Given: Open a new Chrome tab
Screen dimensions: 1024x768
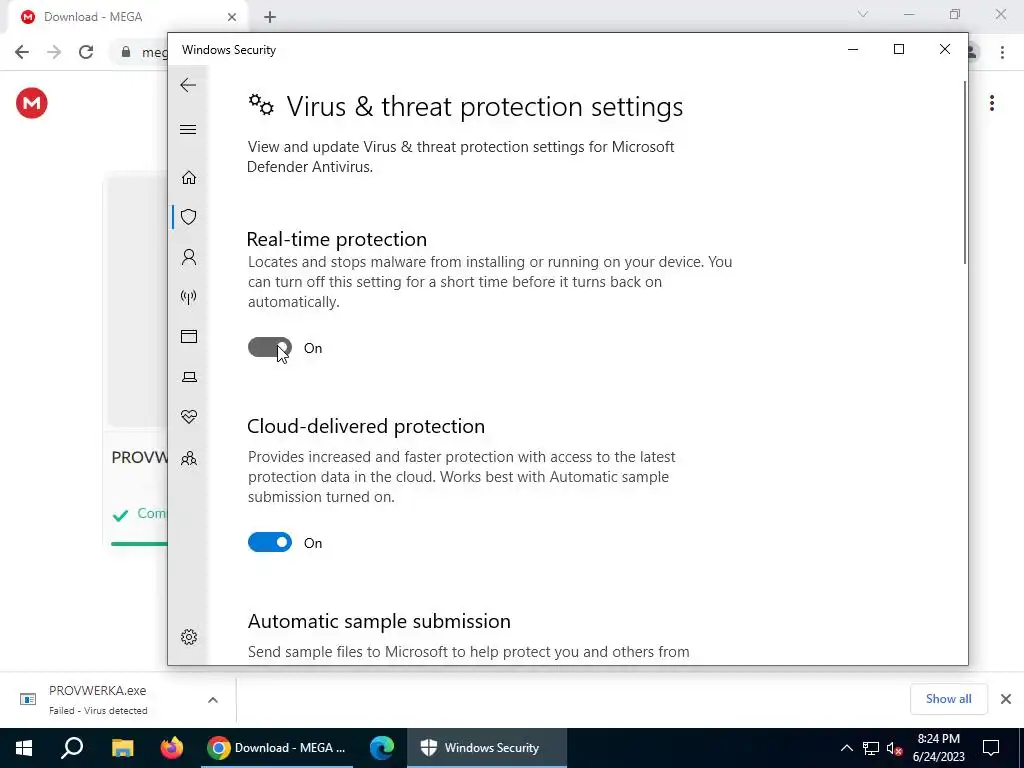Looking at the screenshot, I should (270, 18).
